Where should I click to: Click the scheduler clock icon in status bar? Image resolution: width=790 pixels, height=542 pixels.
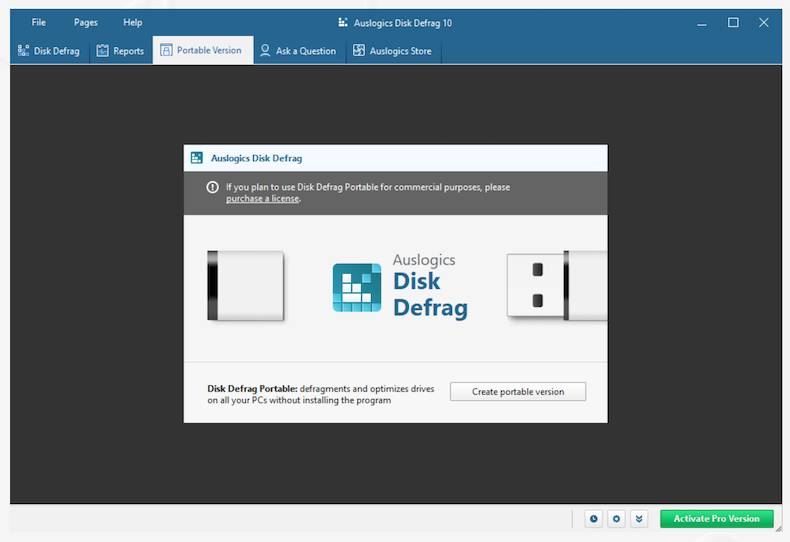pos(594,519)
